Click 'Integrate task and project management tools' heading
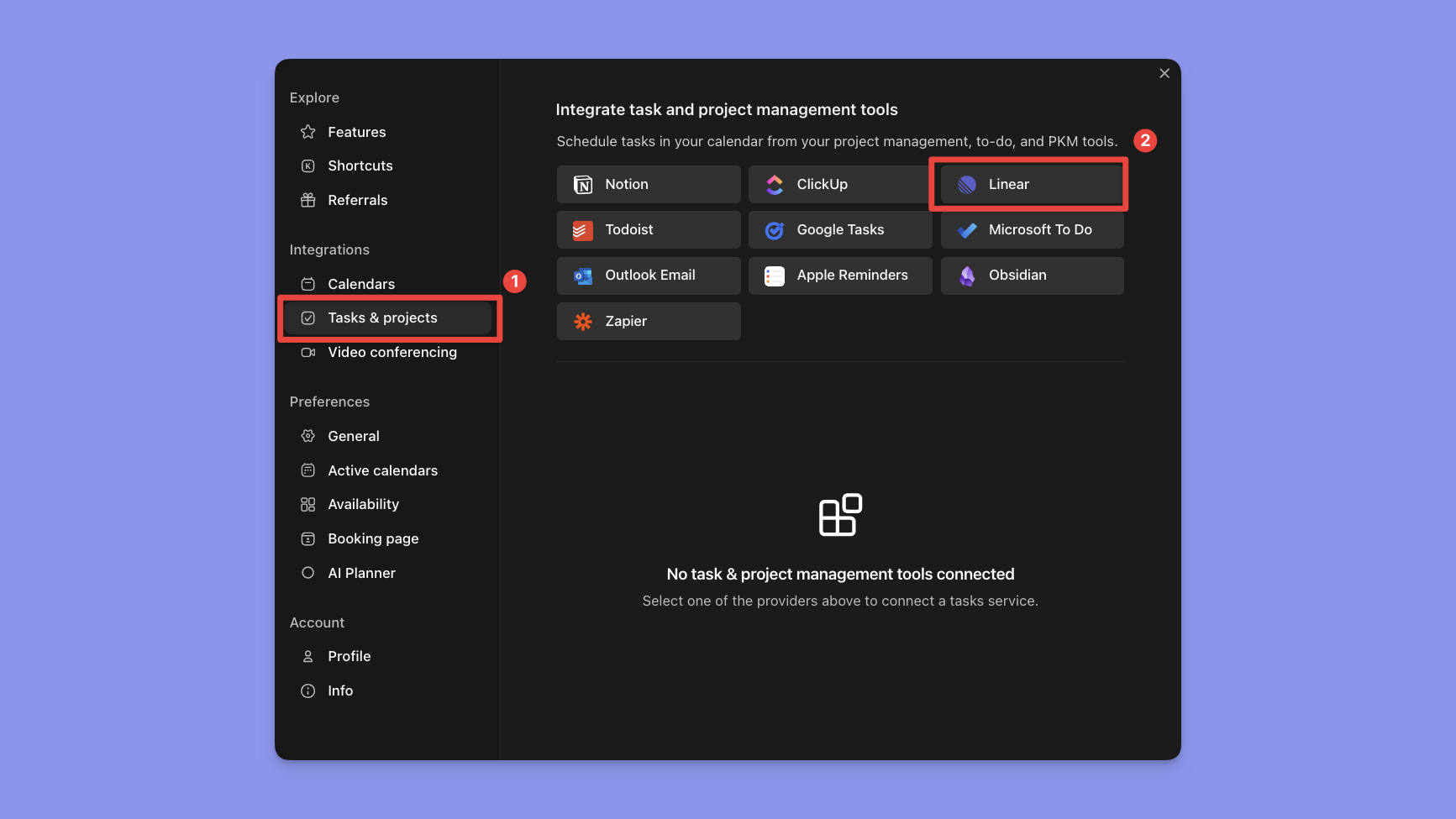Screen dimensions: 1456x819 (x=727, y=110)
